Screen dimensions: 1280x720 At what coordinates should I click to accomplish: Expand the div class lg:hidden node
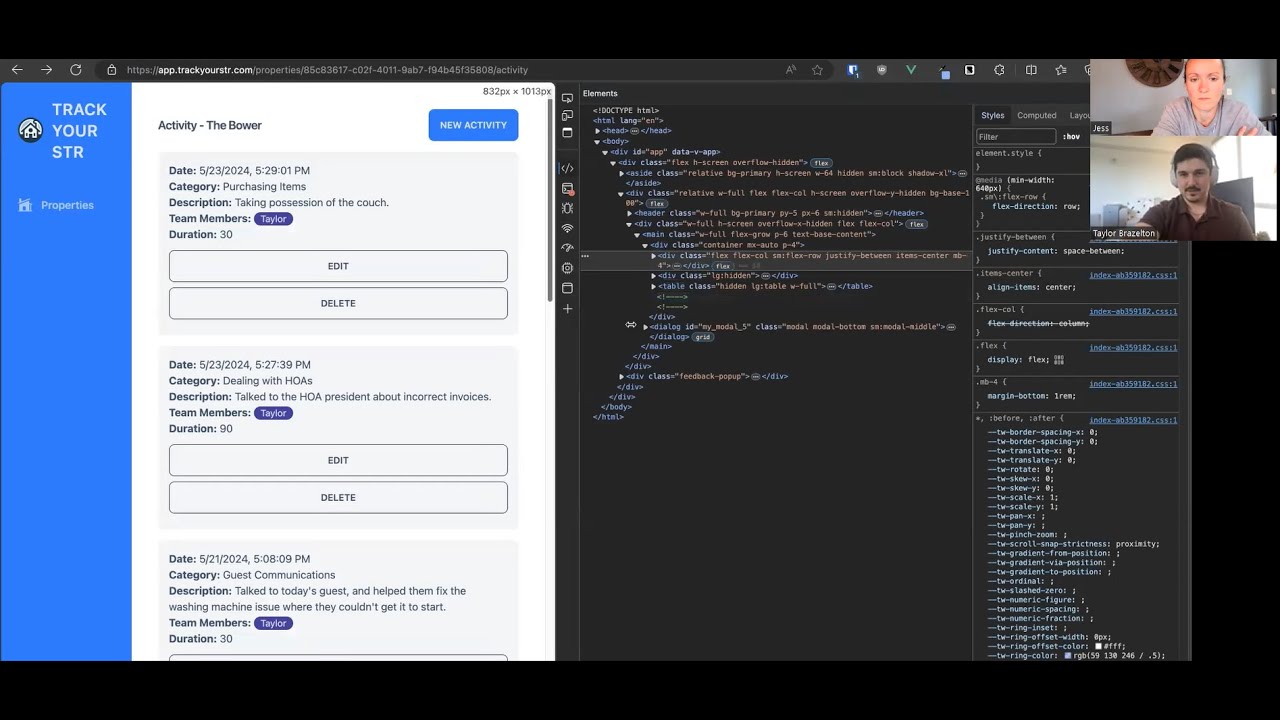(653, 276)
